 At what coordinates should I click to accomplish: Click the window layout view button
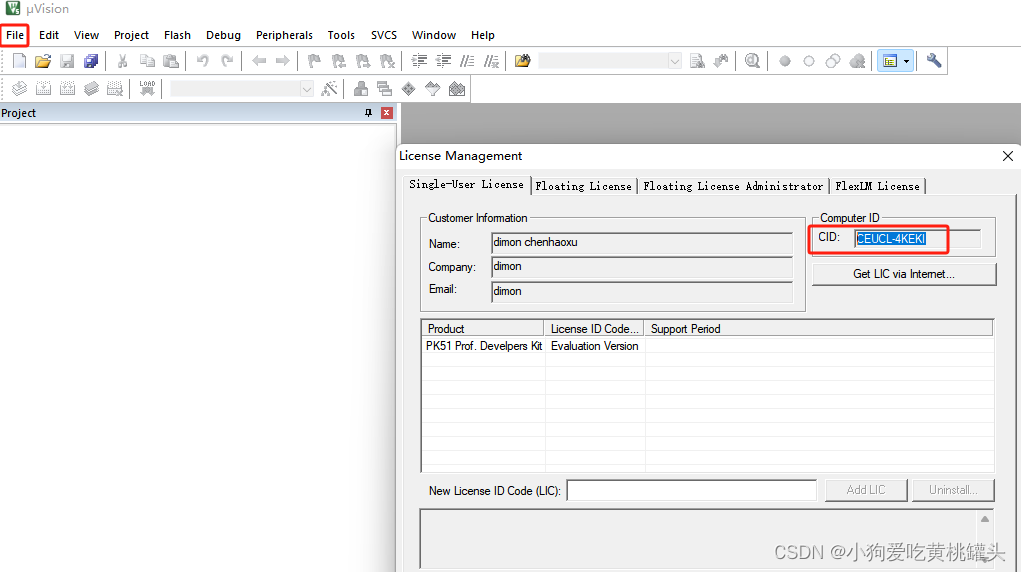click(x=889, y=61)
